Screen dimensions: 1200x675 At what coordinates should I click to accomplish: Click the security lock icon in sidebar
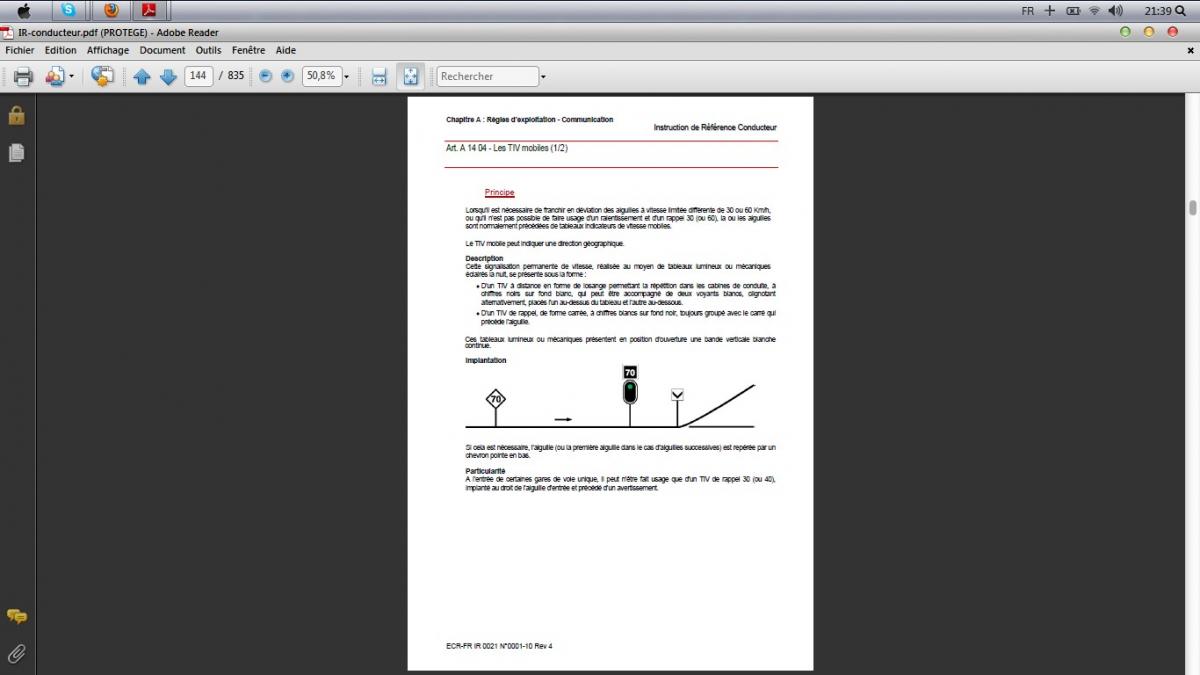16,115
